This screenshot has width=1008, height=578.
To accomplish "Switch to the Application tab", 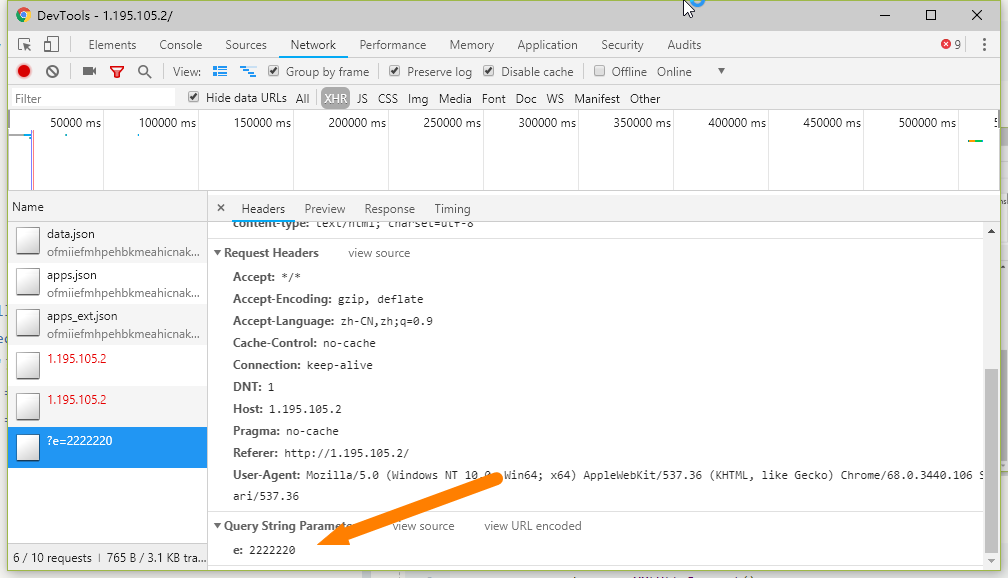I will click(x=548, y=44).
